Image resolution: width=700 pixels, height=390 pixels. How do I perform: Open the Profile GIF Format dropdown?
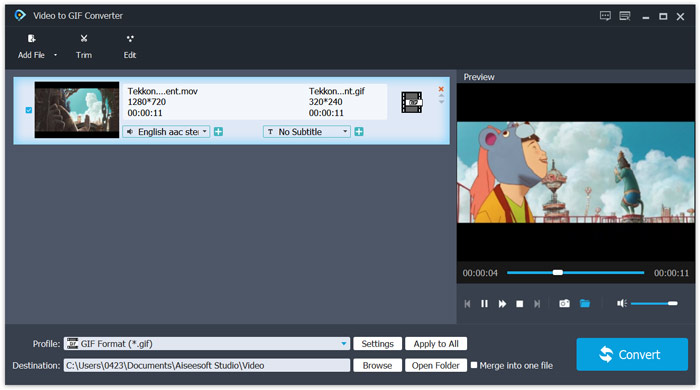click(x=207, y=344)
